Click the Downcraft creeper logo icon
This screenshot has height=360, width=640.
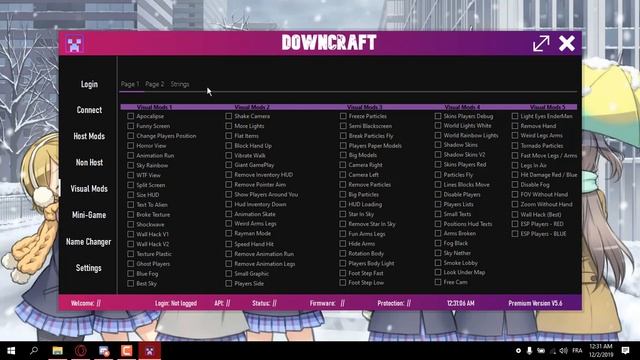tap(74, 44)
